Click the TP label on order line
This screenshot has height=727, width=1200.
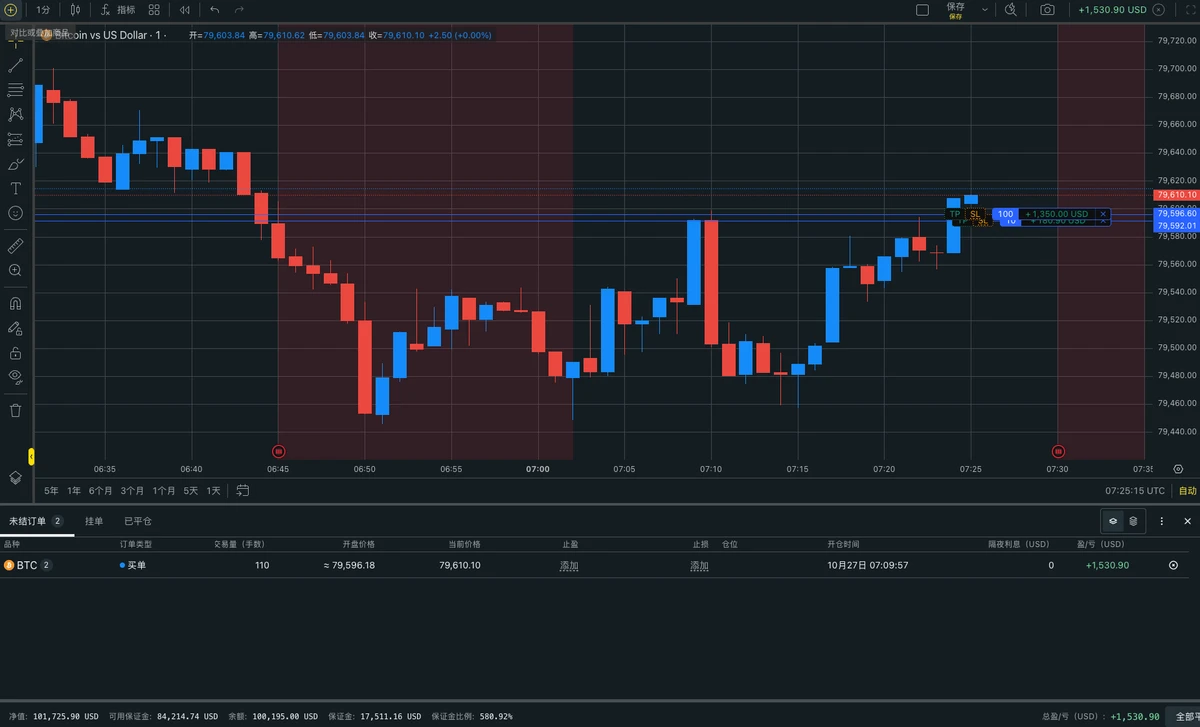(x=955, y=214)
